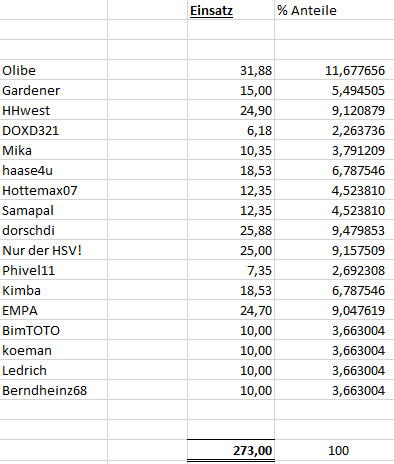The height and width of the screenshot is (464, 394).
Task: Select the total percentage cell 100
Action: coord(334,450)
